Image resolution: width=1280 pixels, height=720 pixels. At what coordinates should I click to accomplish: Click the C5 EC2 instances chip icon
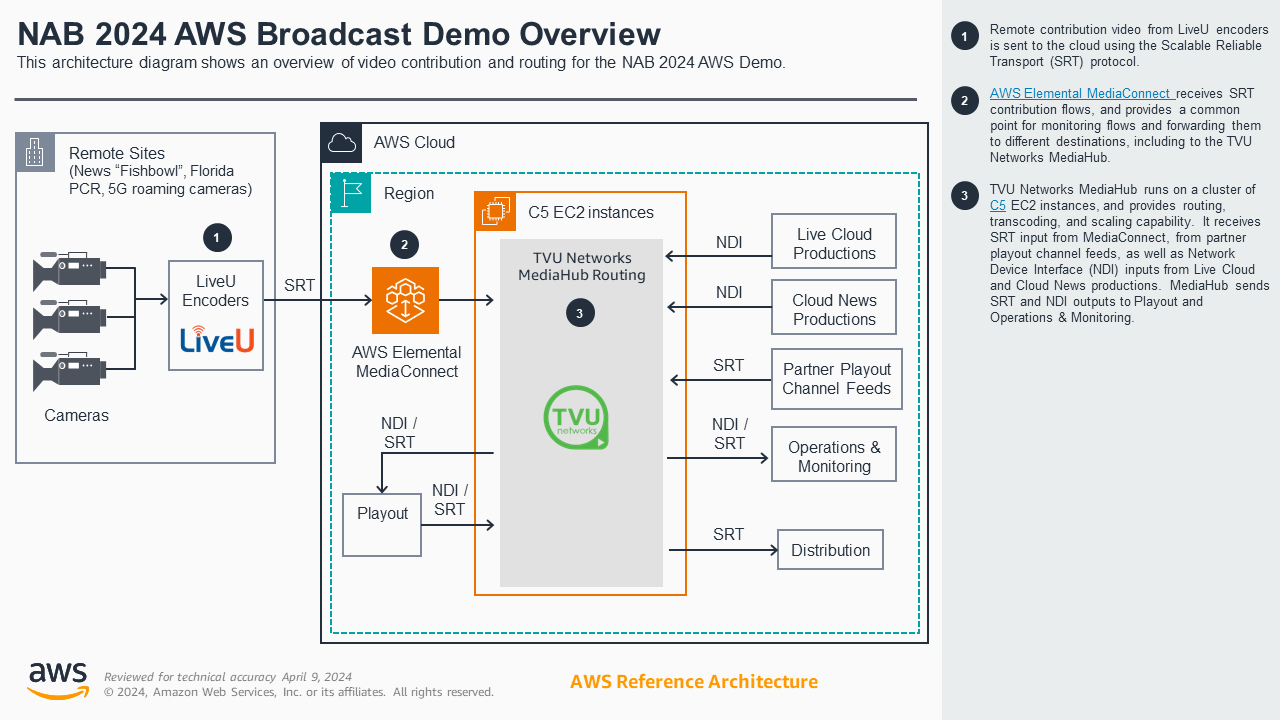495,212
